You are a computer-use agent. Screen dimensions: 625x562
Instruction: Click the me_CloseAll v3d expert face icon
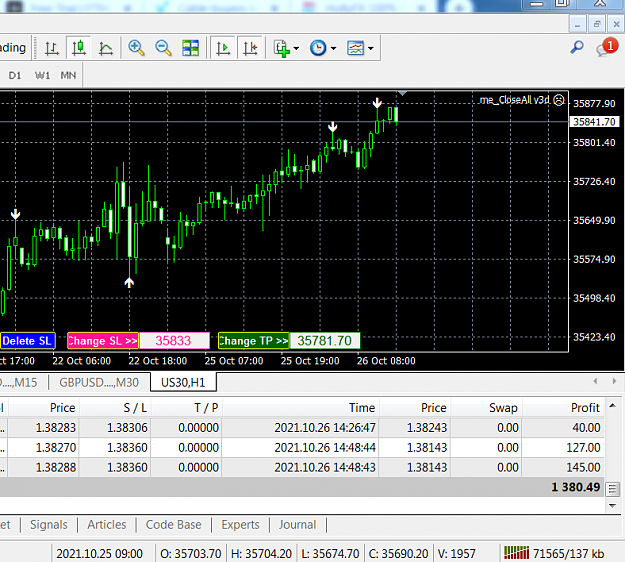pyautogui.click(x=559, y=100)
